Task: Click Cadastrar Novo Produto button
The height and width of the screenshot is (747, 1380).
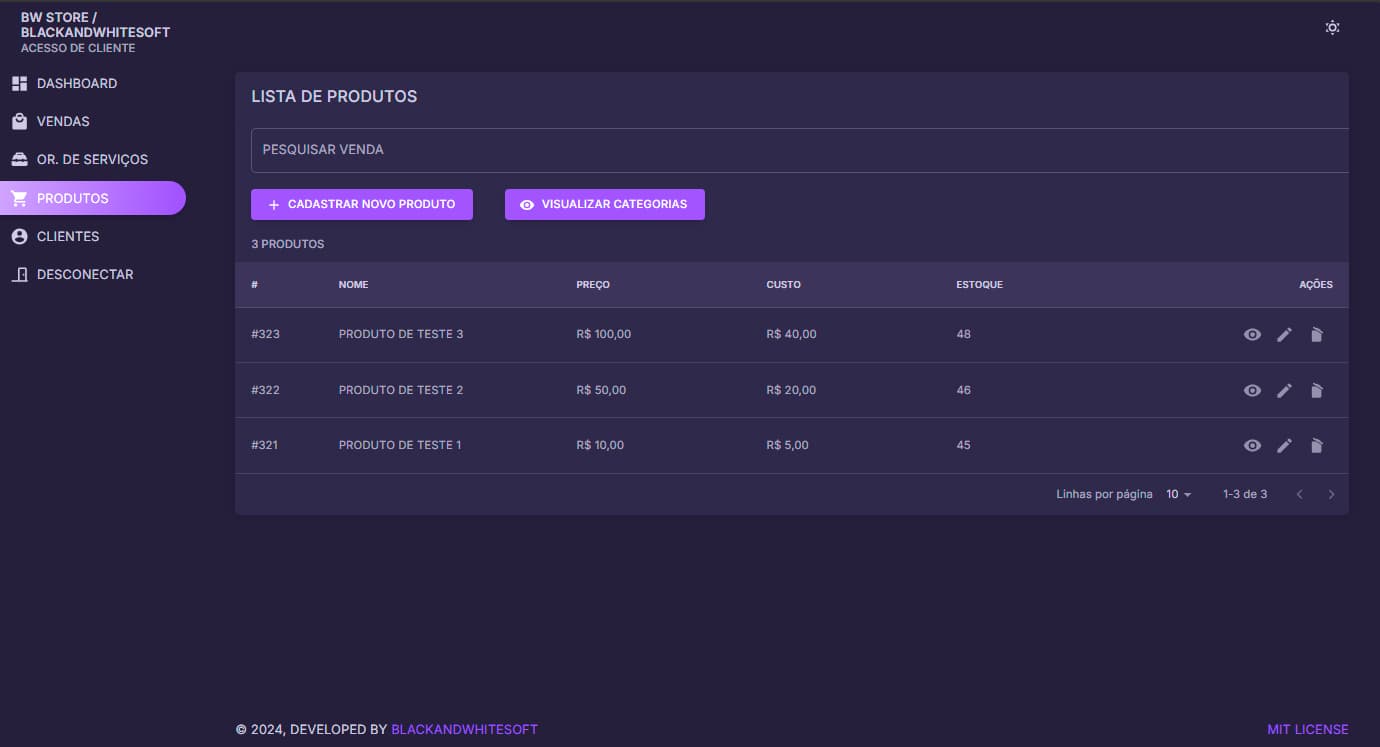Action: [362, 204]
